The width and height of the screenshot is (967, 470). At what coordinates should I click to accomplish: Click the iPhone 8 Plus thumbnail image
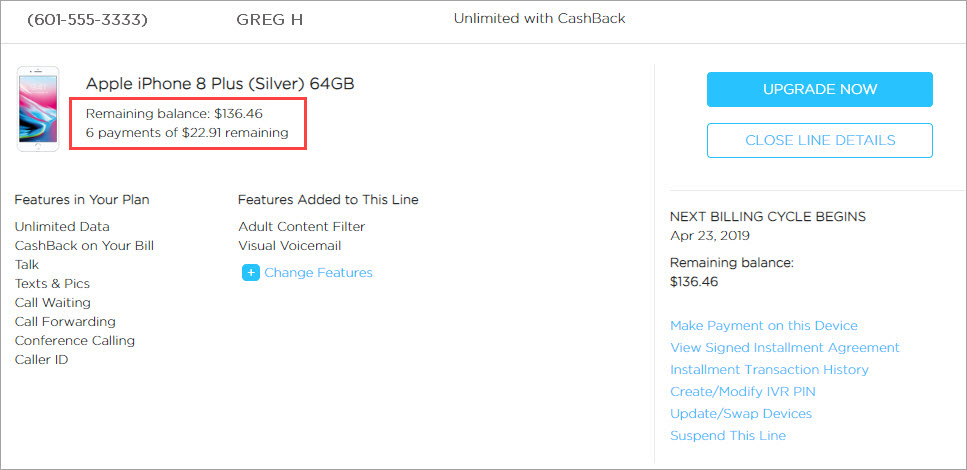tap(38, 109)
